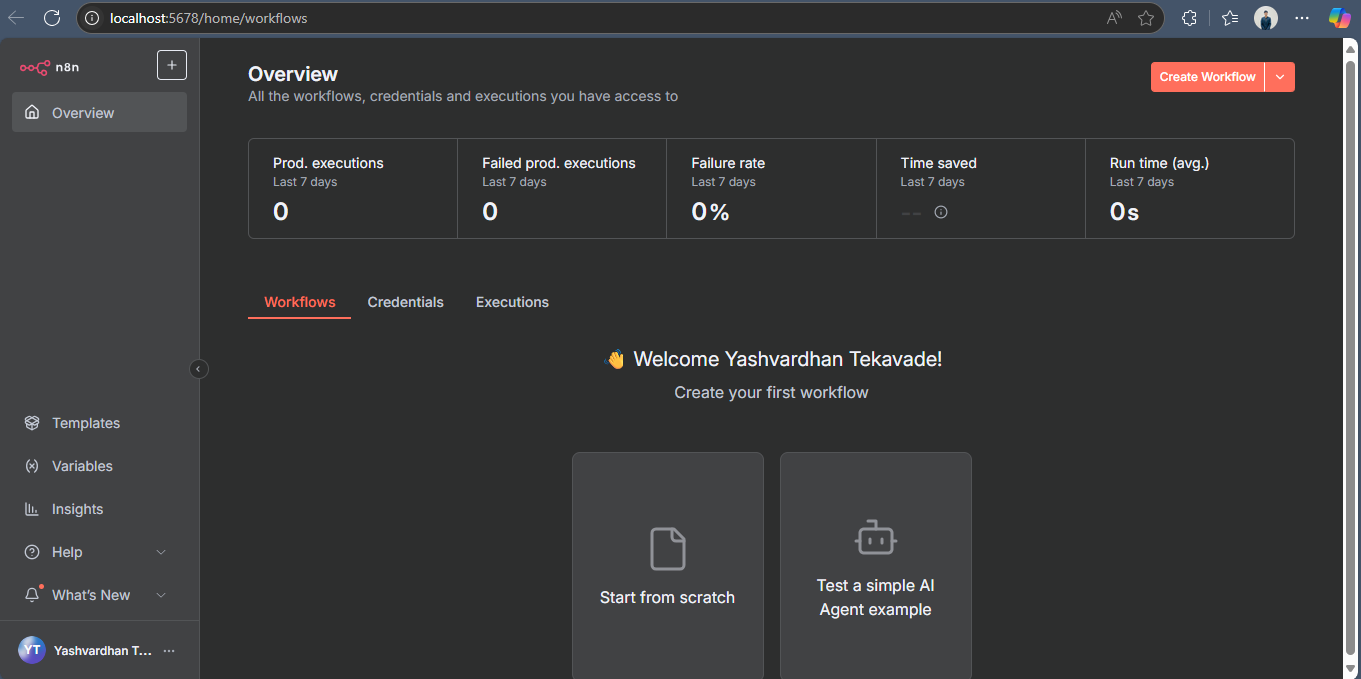Add this page to favorites using the star icon

tap(1146, 18)
